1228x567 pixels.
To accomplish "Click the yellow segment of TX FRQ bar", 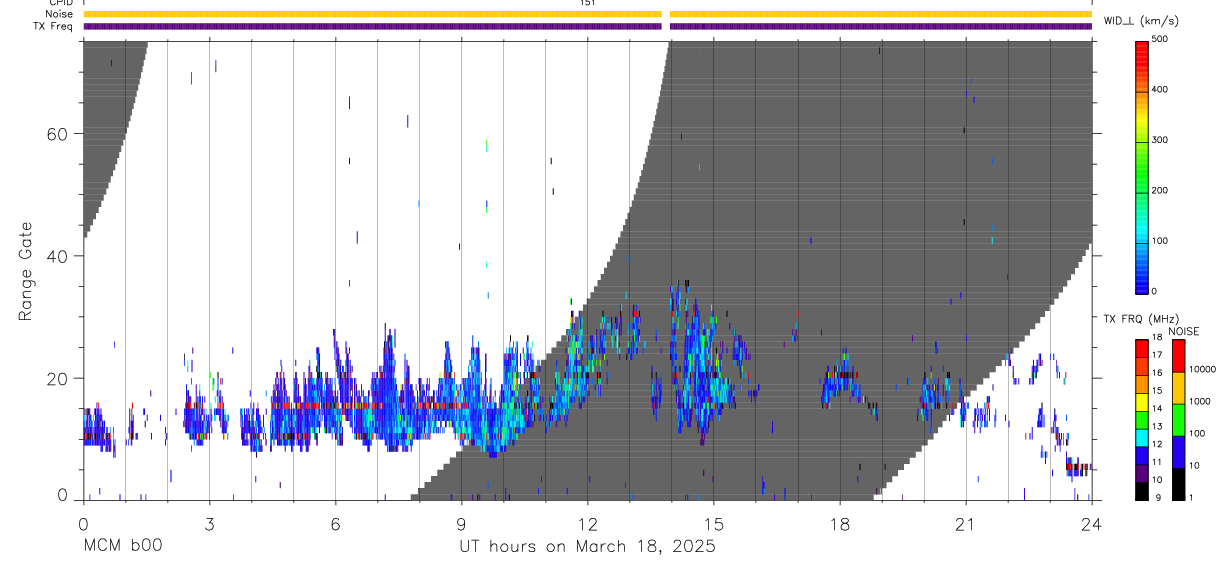I will 1141,403.
